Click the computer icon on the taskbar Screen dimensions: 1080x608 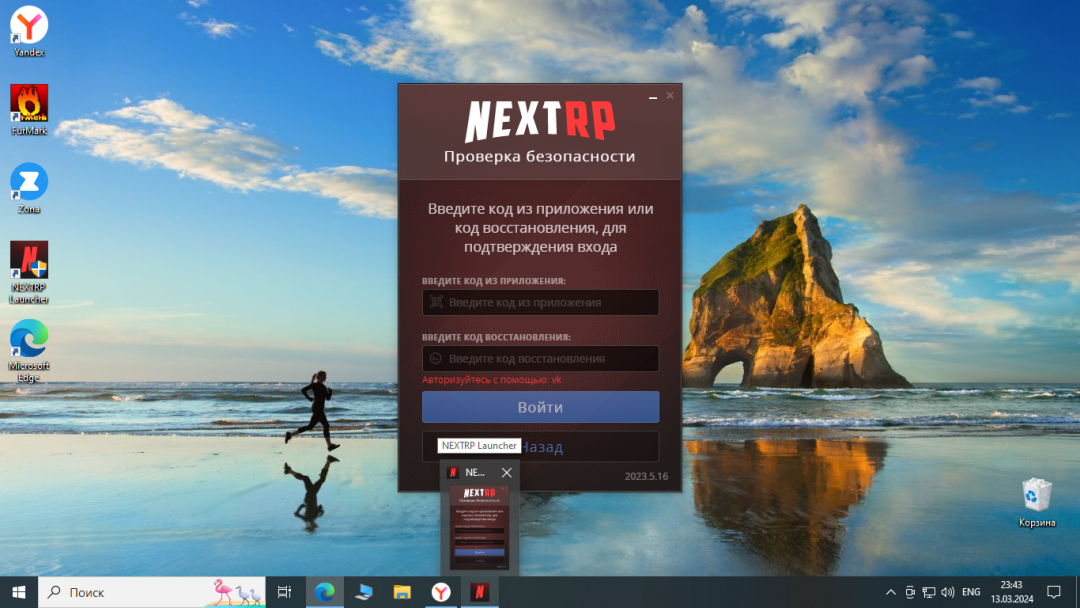[364, 592]
